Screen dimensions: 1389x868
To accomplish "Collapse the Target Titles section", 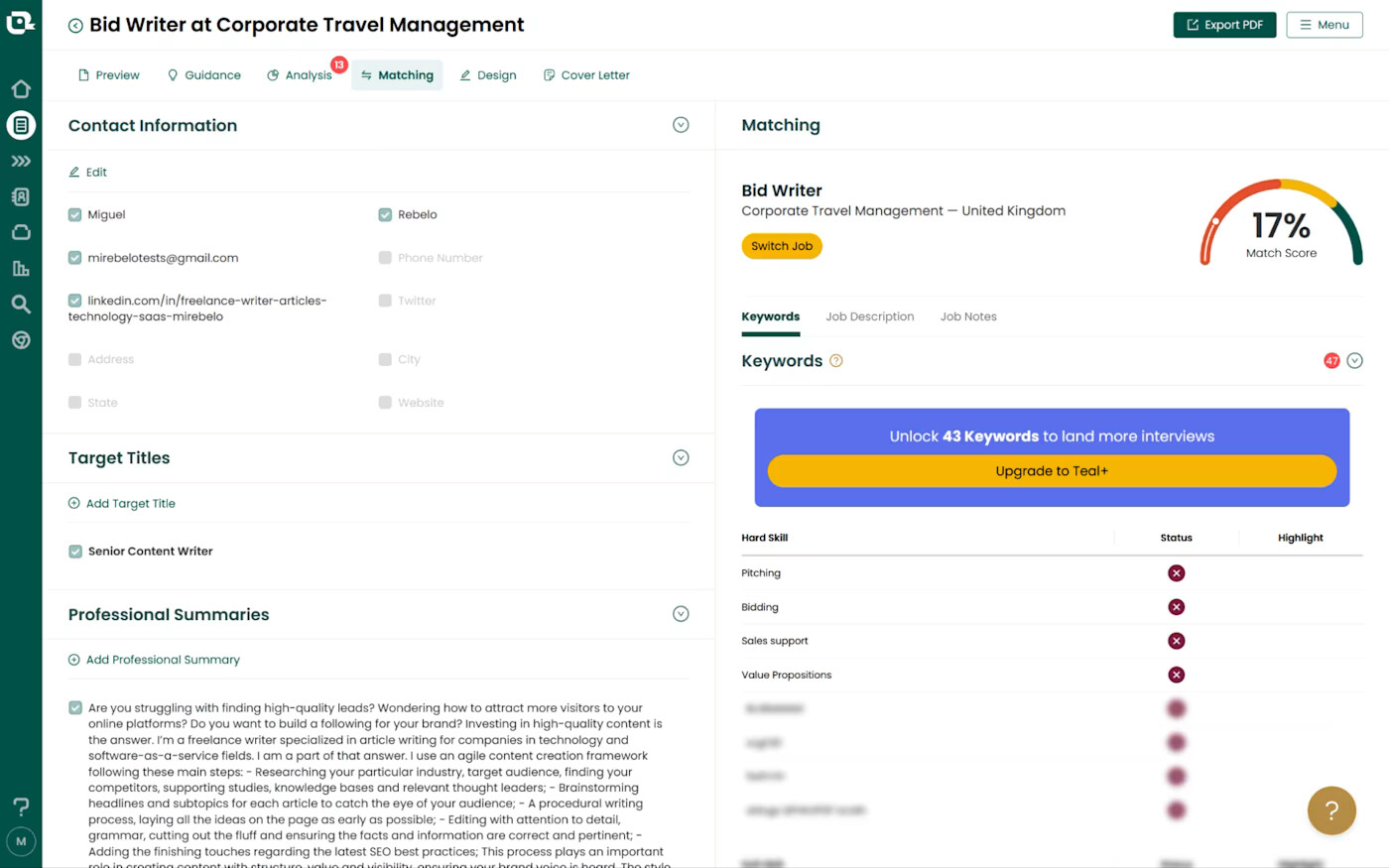I will [x=681, y=457].
